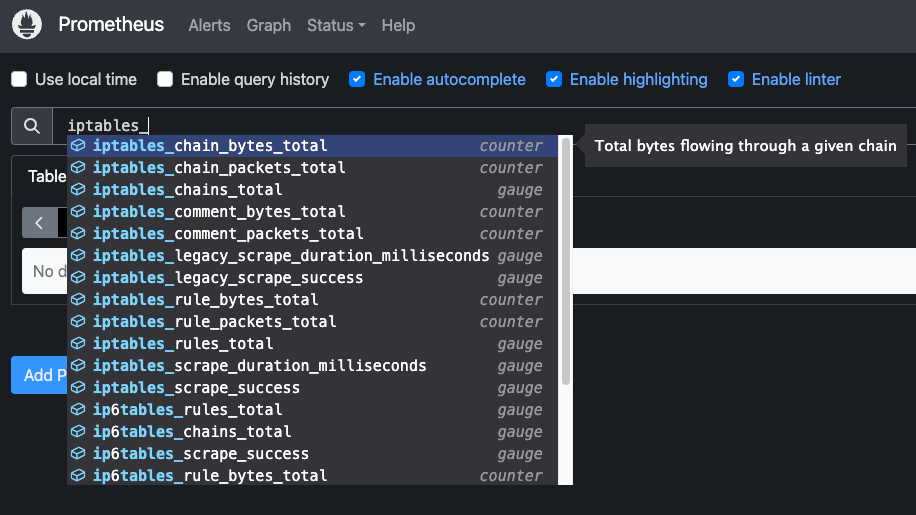The width and height of the screenshot is (916, 515).
Task: Select ip6tables_scrape_success suggestion
Action: pyautogui.click(x=313, y=454)
